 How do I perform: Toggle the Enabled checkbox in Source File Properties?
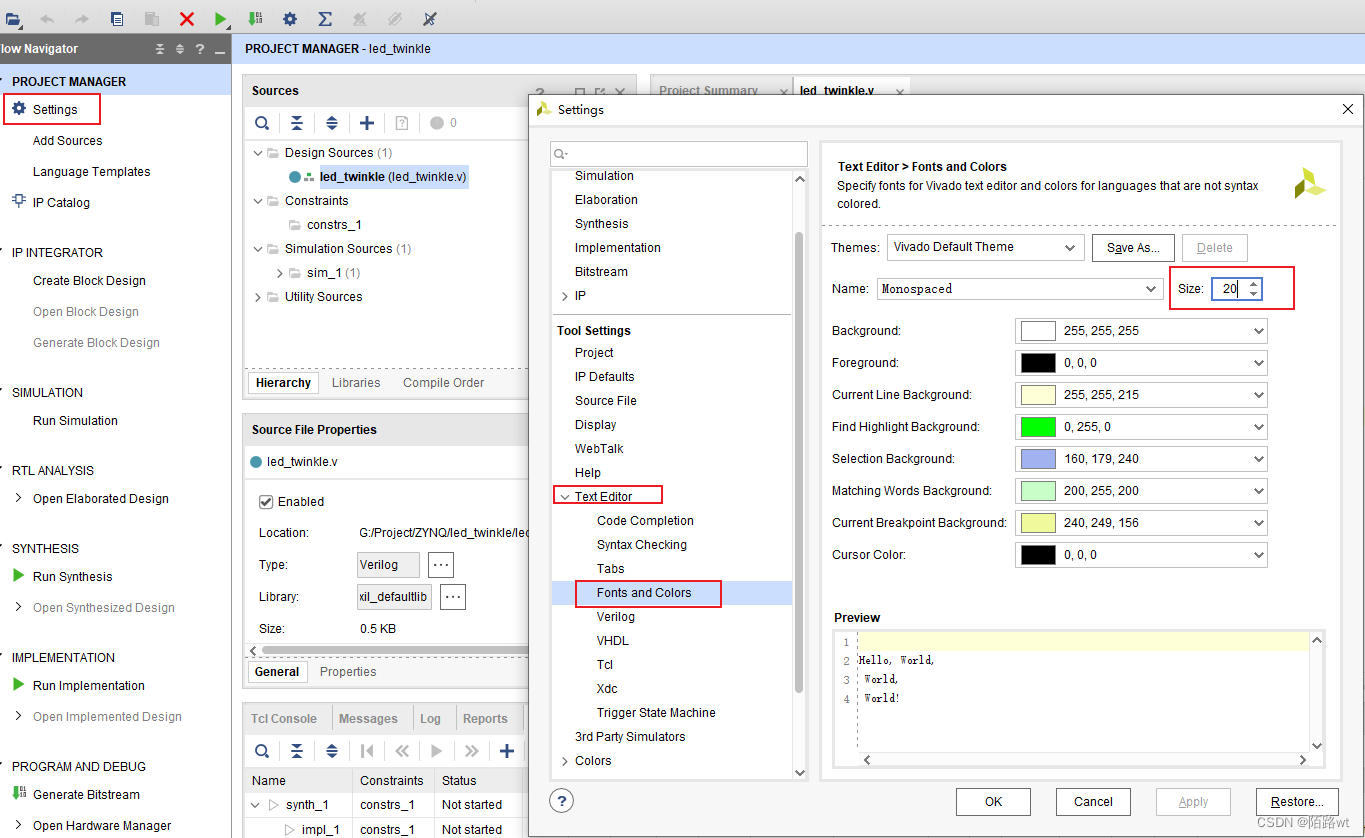point(266,502)
